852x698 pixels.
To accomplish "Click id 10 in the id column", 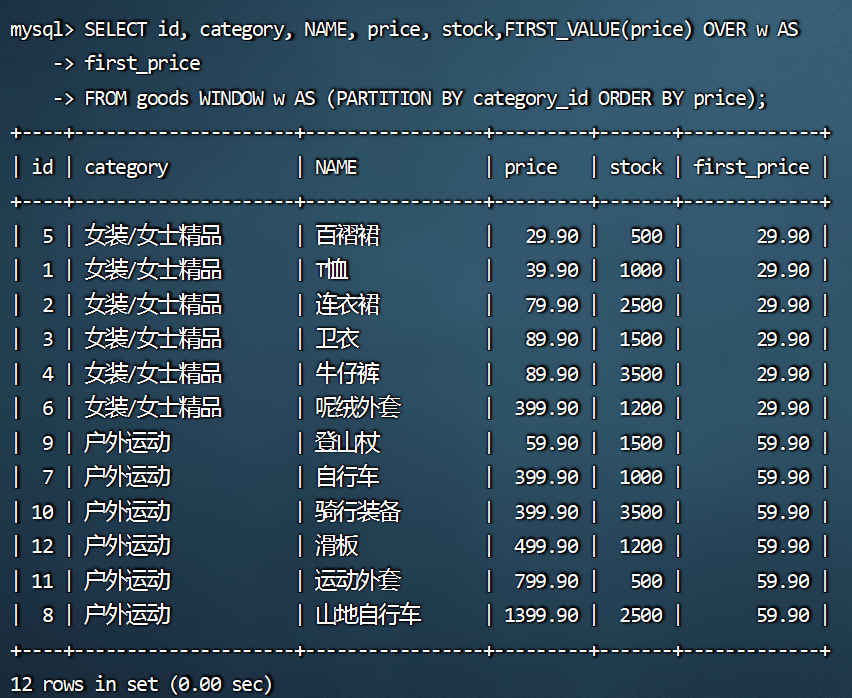I will (x=43, y=512).
